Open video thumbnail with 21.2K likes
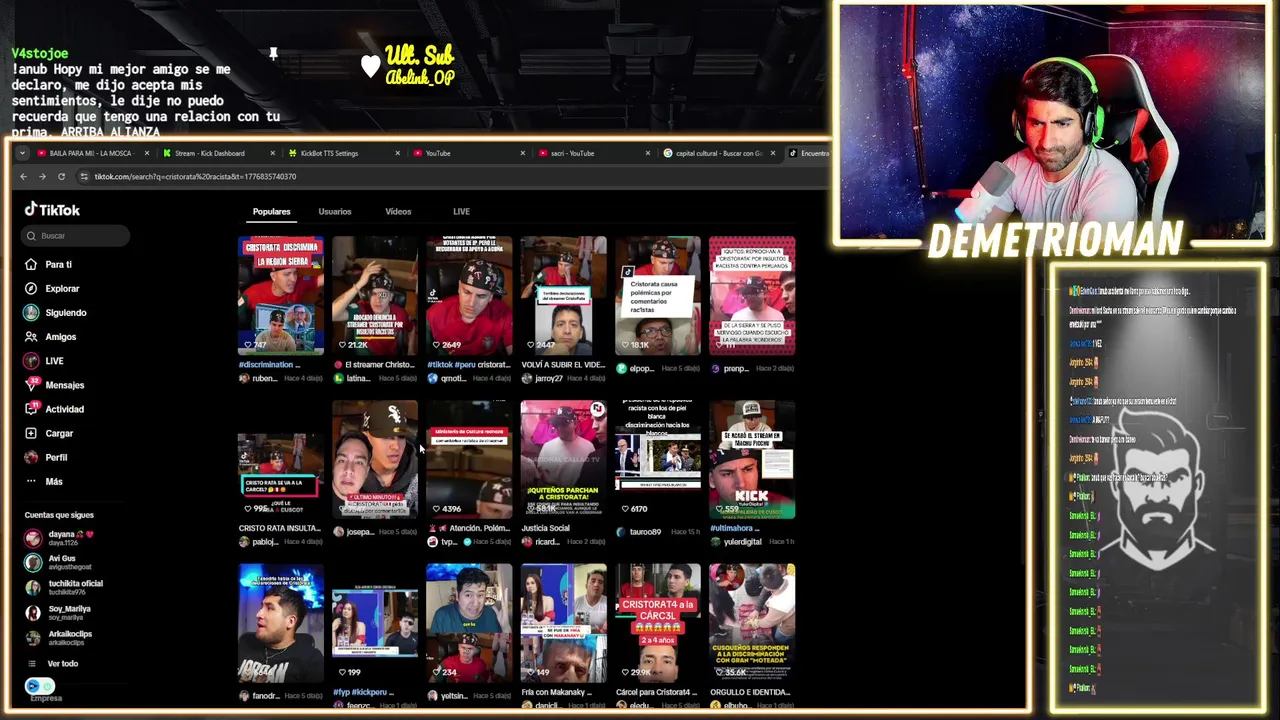1280x720 pixels. coord(375,296)
